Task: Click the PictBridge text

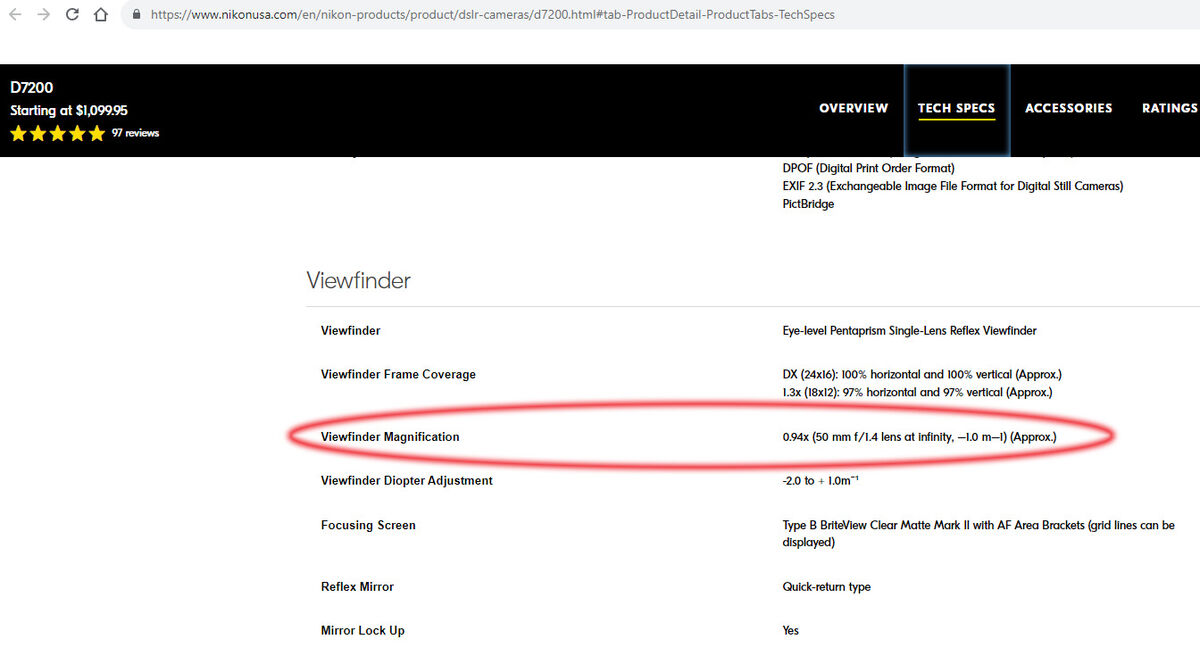Action: tap(808, 204)
